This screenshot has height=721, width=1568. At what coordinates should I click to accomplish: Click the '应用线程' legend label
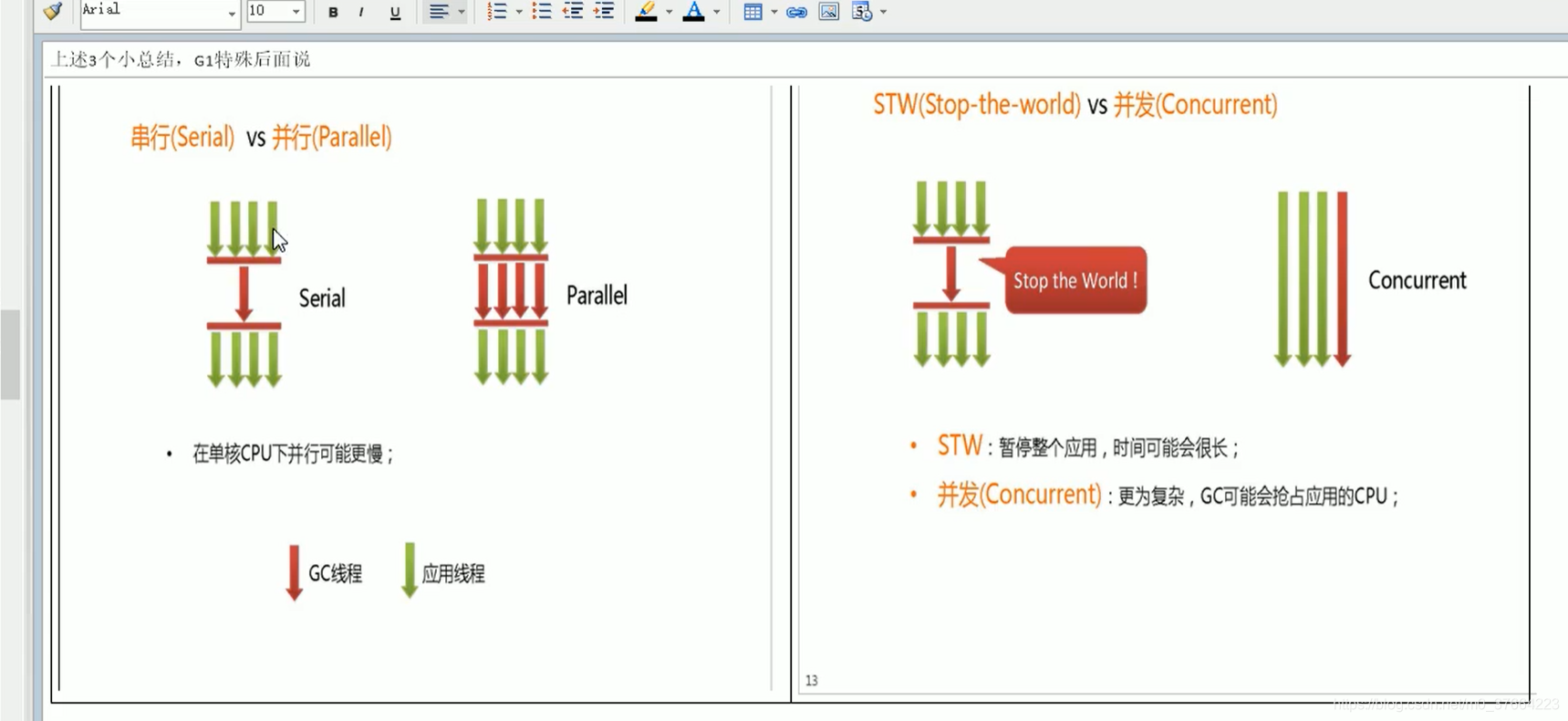click(x=452, y=573)
